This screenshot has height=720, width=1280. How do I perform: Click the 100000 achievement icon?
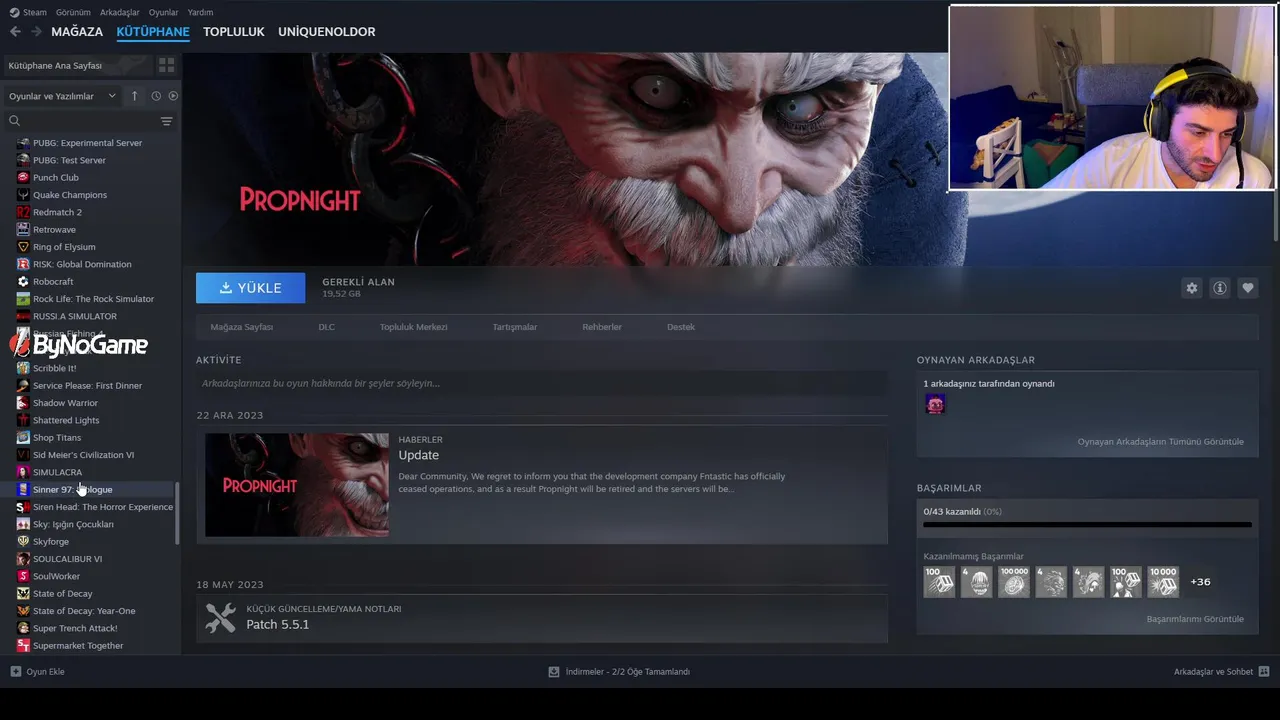click(1013, 582)
